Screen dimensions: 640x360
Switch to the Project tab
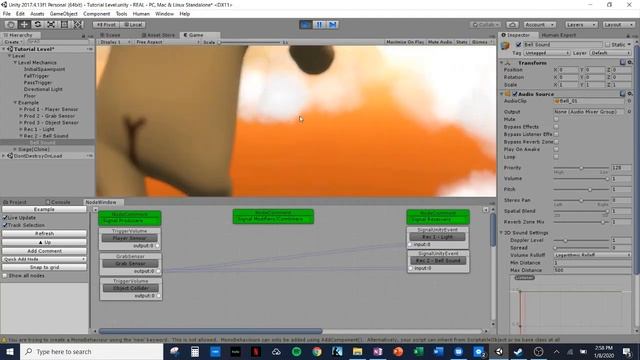(15, 202)
